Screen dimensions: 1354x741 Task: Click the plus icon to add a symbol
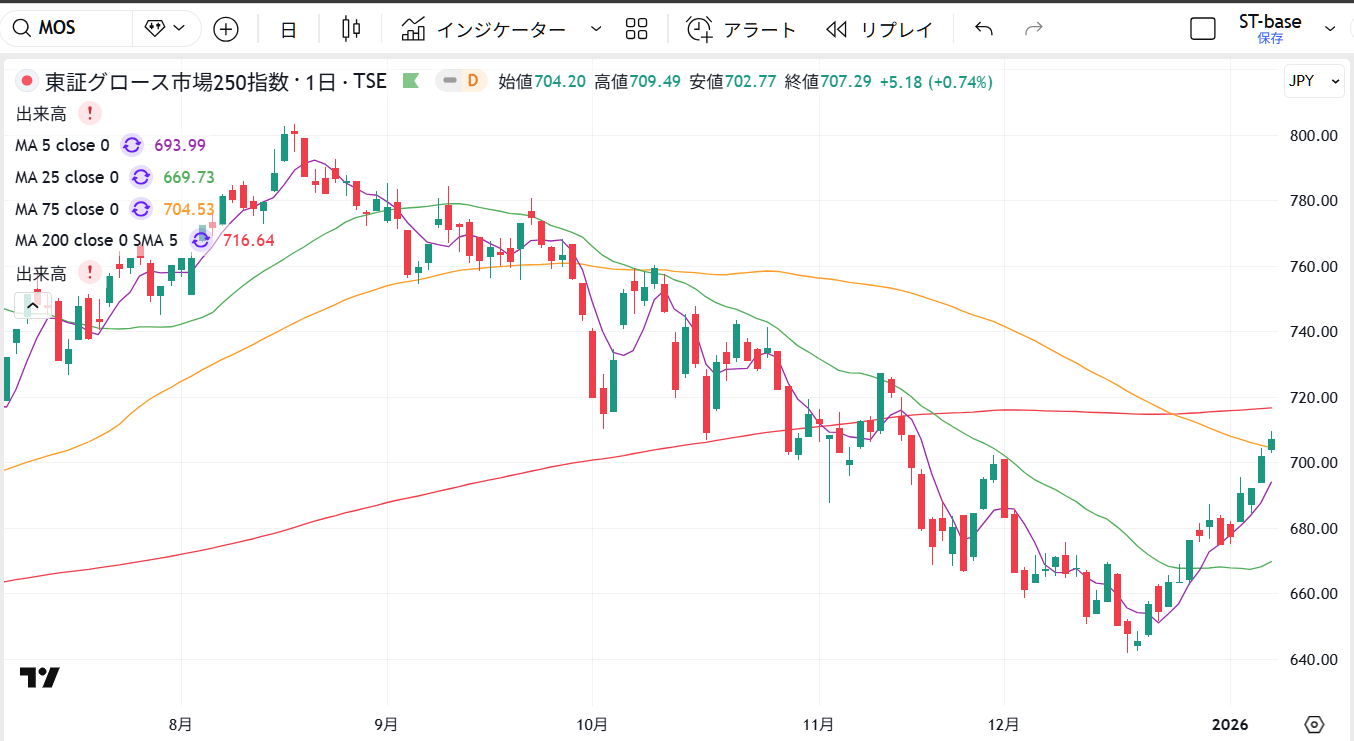click(x=226, y=29)
